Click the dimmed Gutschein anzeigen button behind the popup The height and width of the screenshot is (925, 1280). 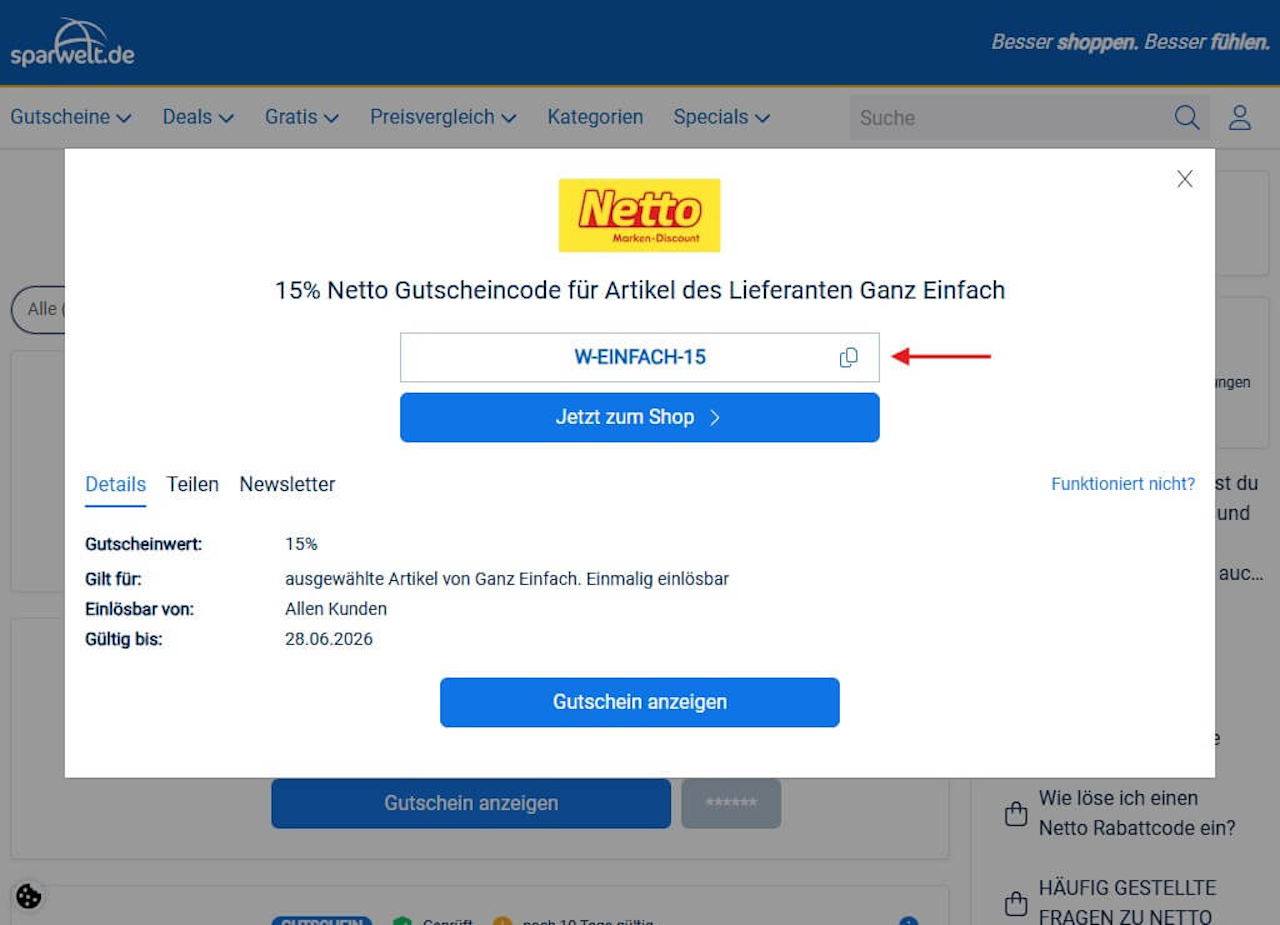pyautogui.click(x=471, y=803)
